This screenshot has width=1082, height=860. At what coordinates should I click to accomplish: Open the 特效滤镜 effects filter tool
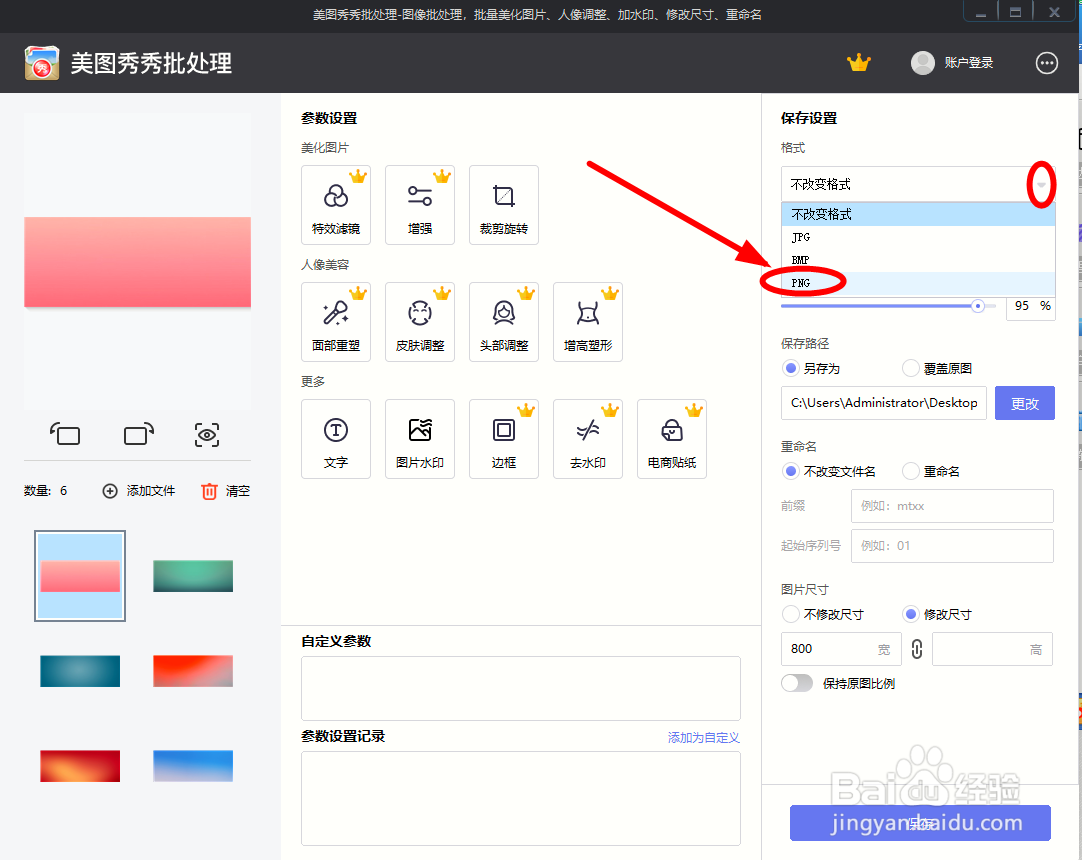pyautogui.click(x=336, y=205)
